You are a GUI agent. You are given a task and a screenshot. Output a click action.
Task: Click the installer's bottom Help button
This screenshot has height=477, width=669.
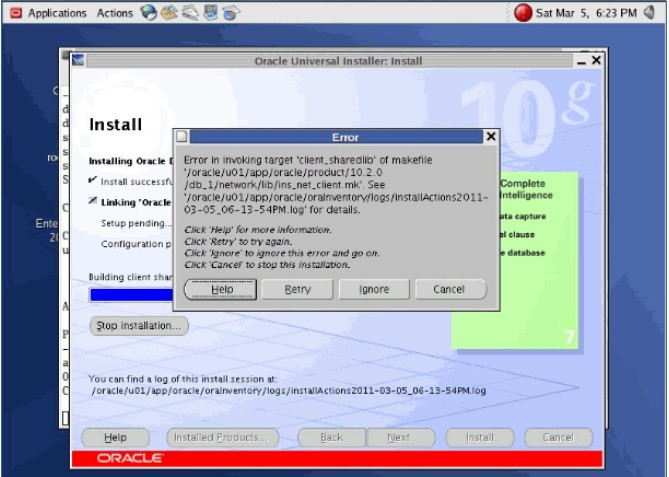(x=116, y=437)
